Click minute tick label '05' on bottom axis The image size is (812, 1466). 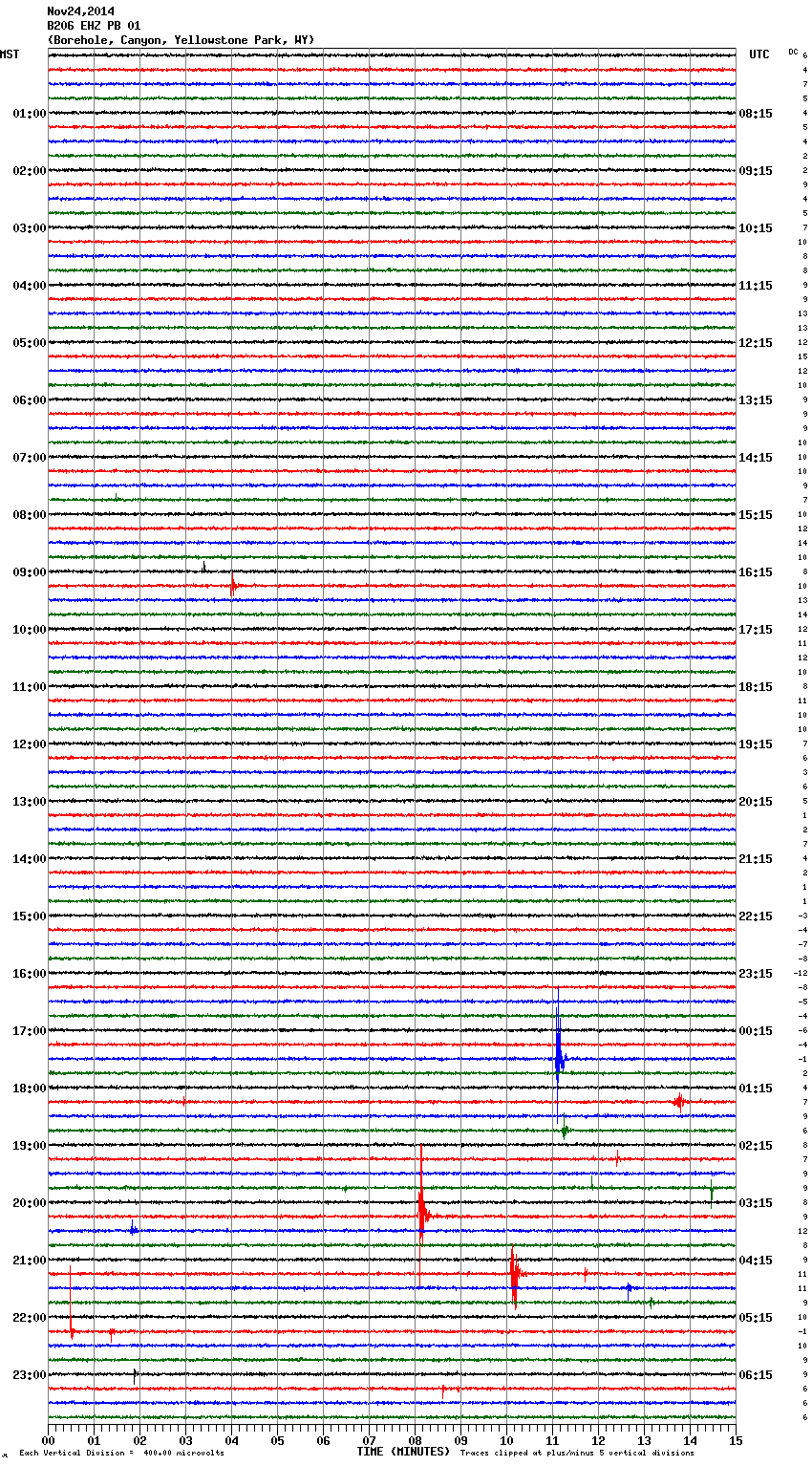pyautogui.click(x=277, y=1440)
